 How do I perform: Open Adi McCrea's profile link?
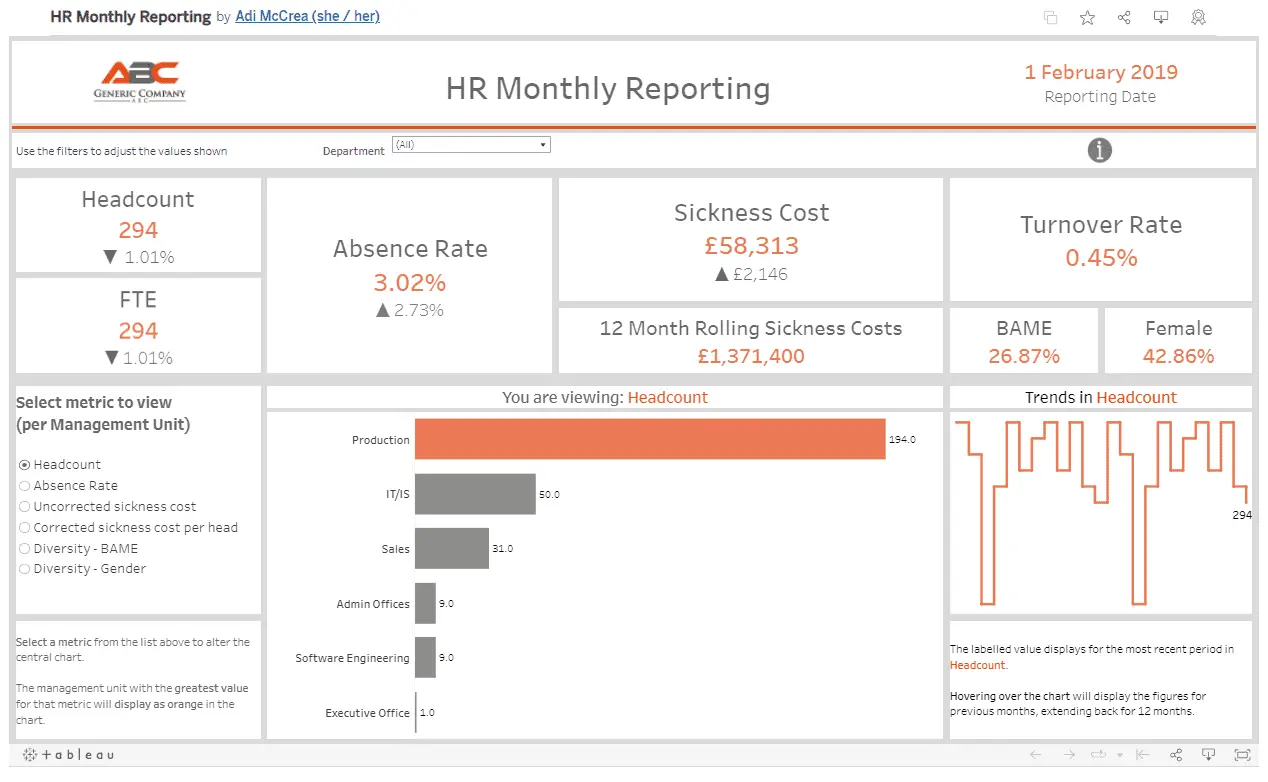[307, 16]
